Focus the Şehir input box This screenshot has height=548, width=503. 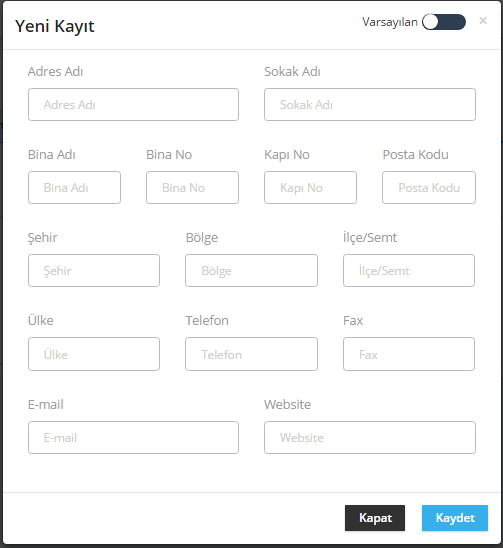[x=94, y=271]
